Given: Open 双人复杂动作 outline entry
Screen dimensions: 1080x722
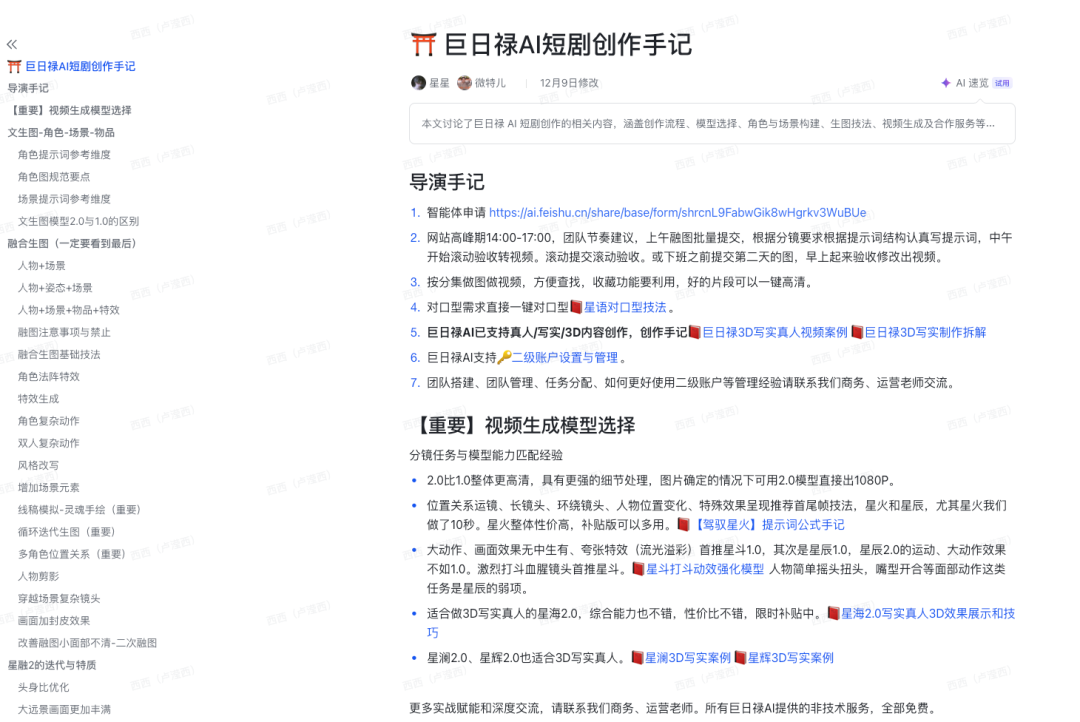Looking at the screenshot, I should point(49,443).
